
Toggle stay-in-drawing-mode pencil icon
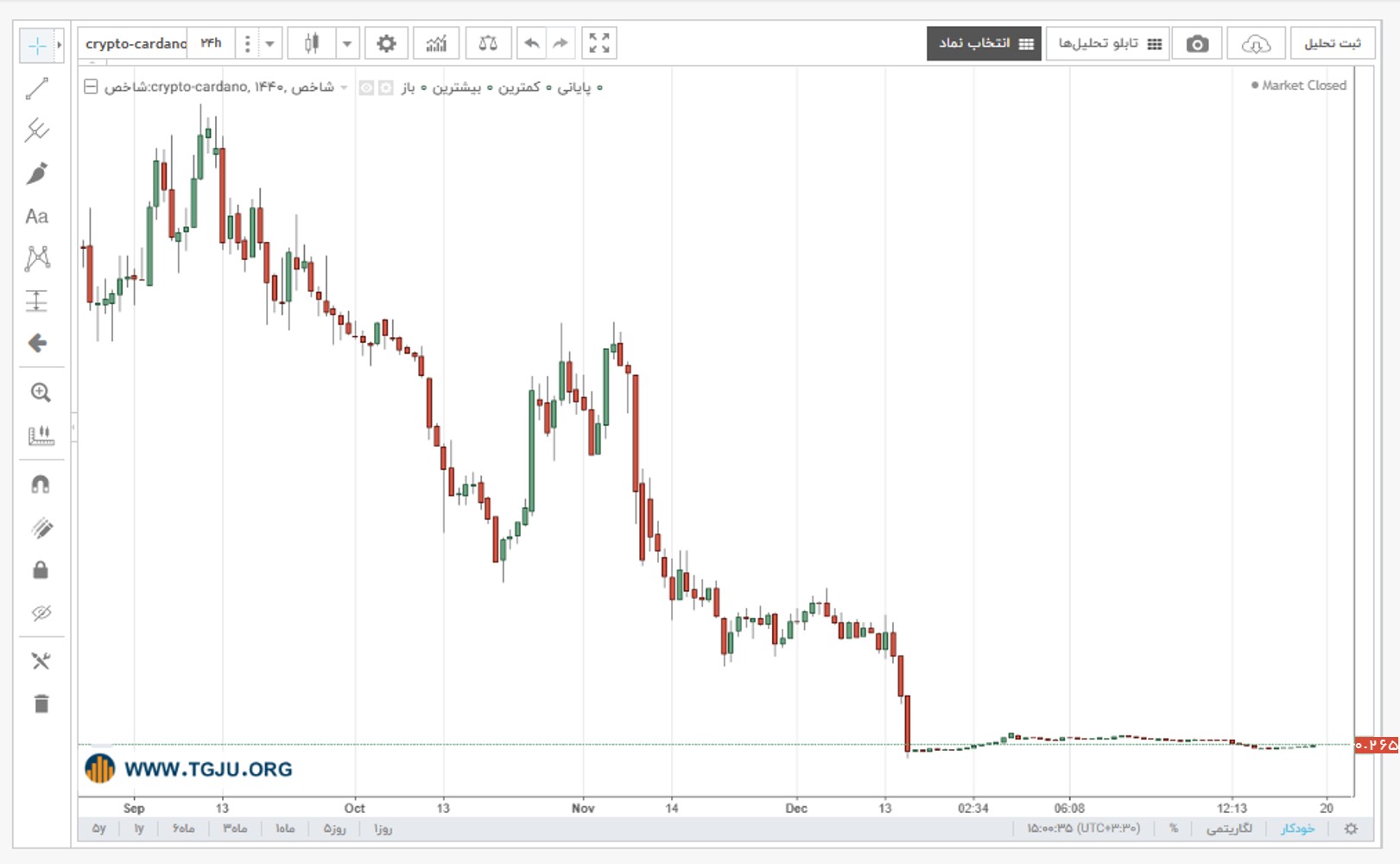[x=41, y=527]
